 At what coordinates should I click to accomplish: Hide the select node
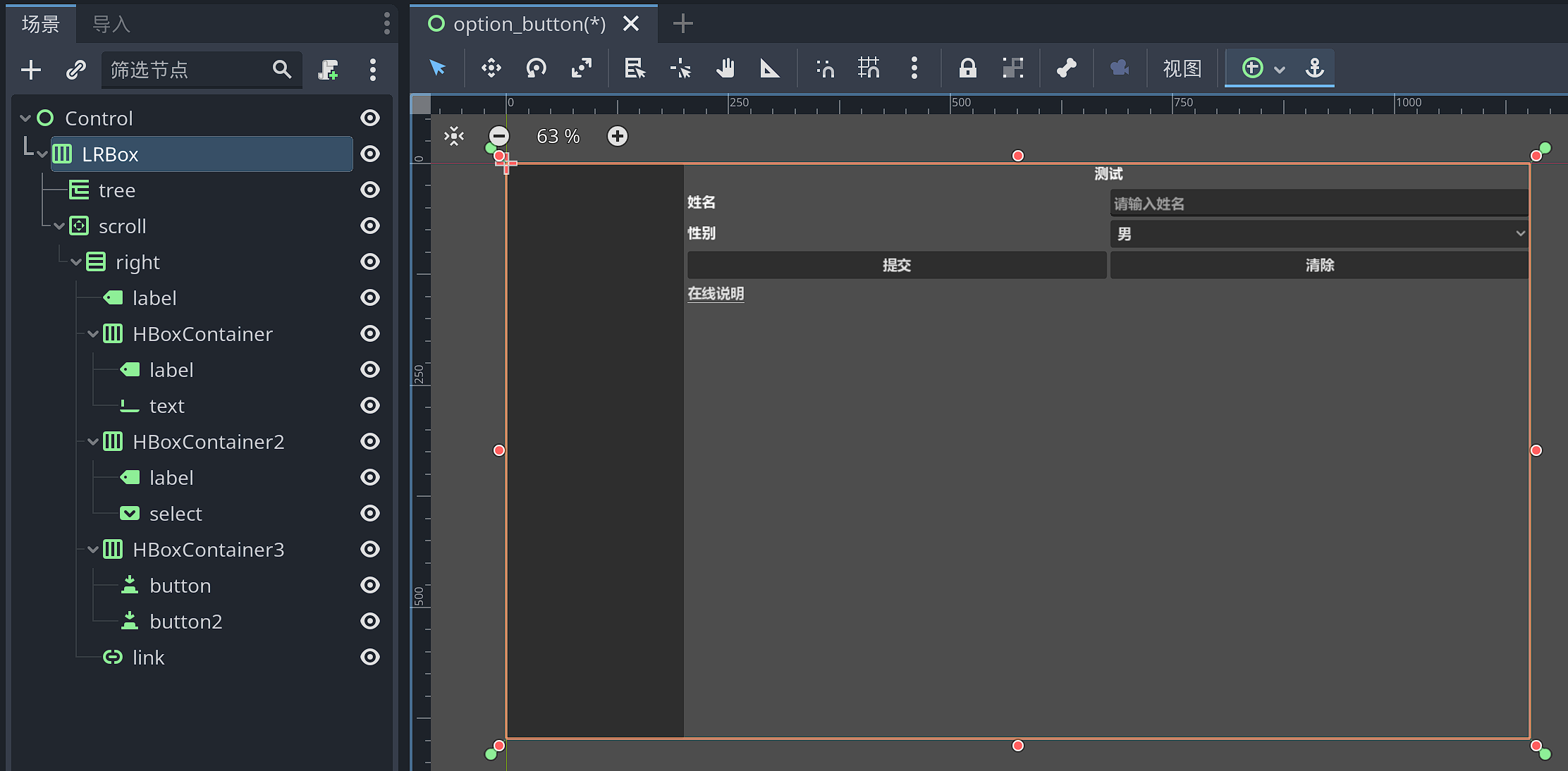(370, 513)
